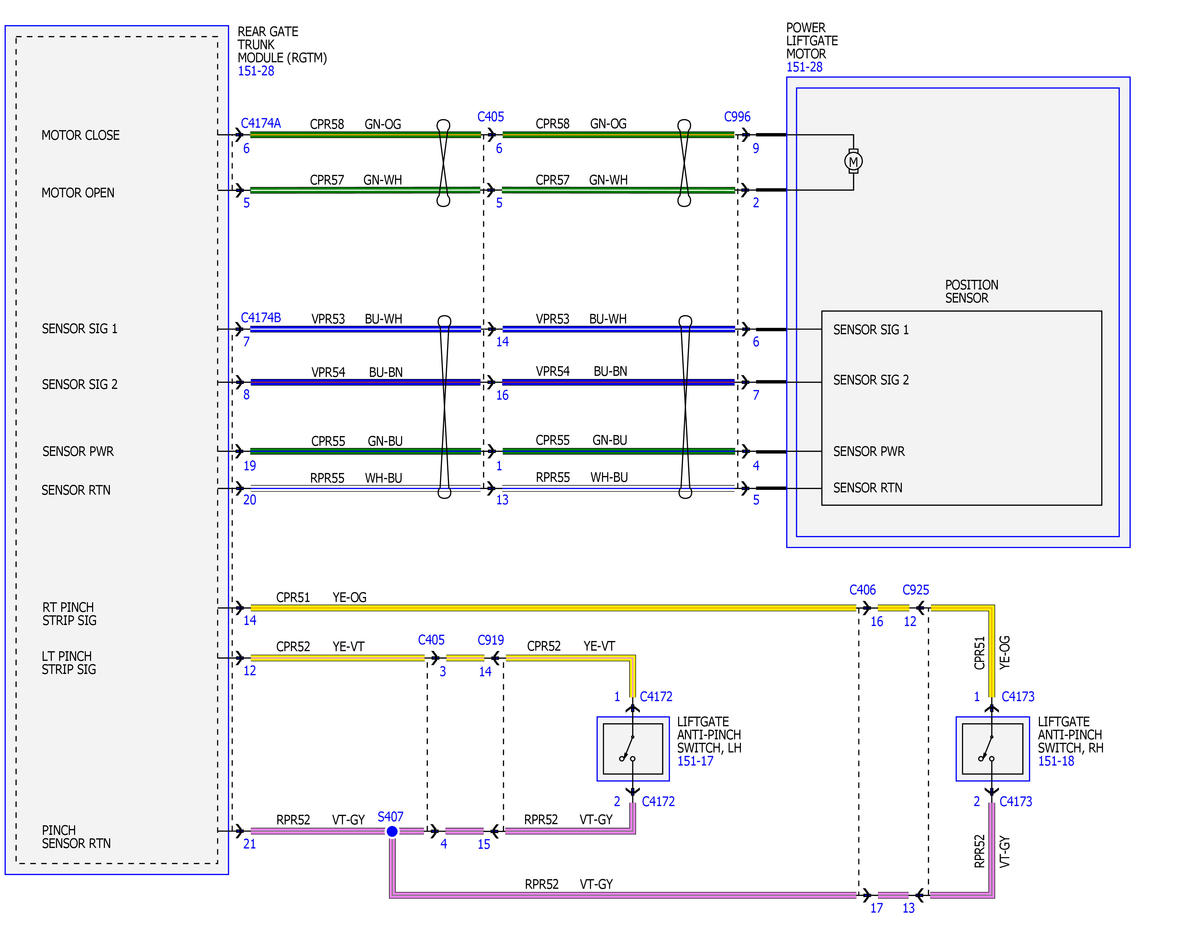The image size is (1199, 927).
Task: Select the LH anti-pinch switch symbol
Action: [633, 749]
